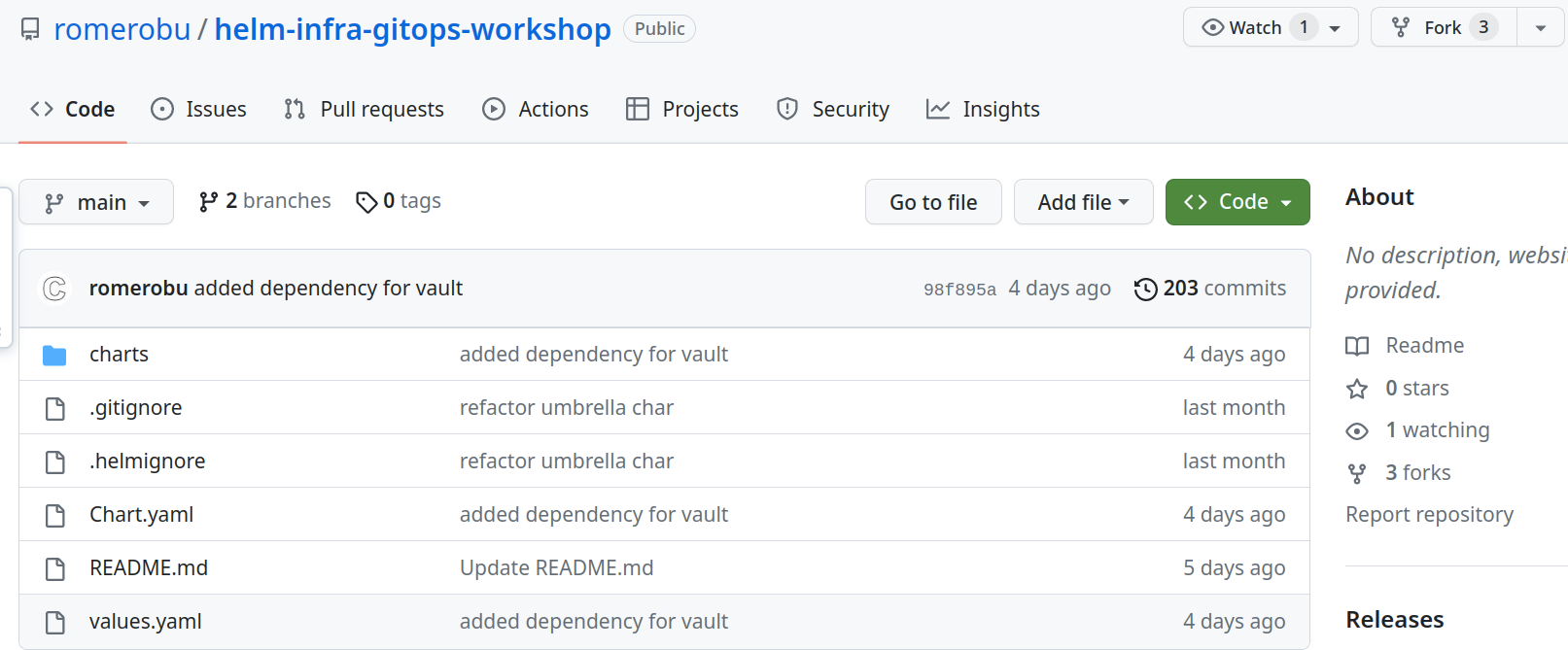
Task: Click the Go to file button
Action: [x=933, y=202]
